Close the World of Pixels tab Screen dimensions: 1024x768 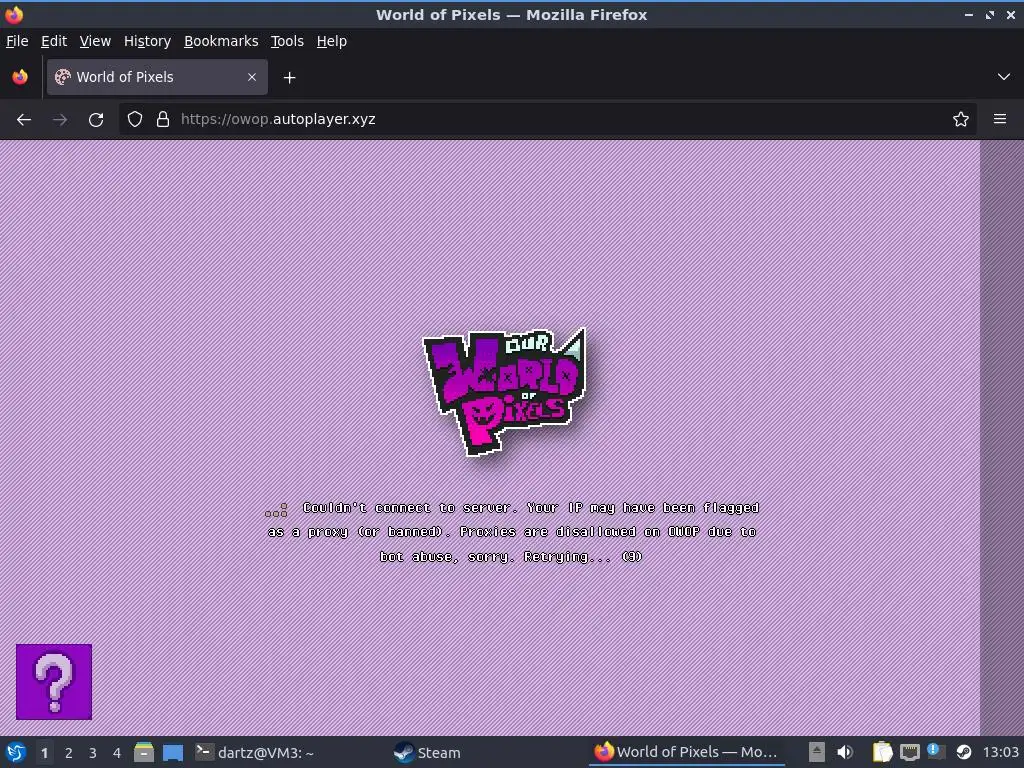(252, 77)
